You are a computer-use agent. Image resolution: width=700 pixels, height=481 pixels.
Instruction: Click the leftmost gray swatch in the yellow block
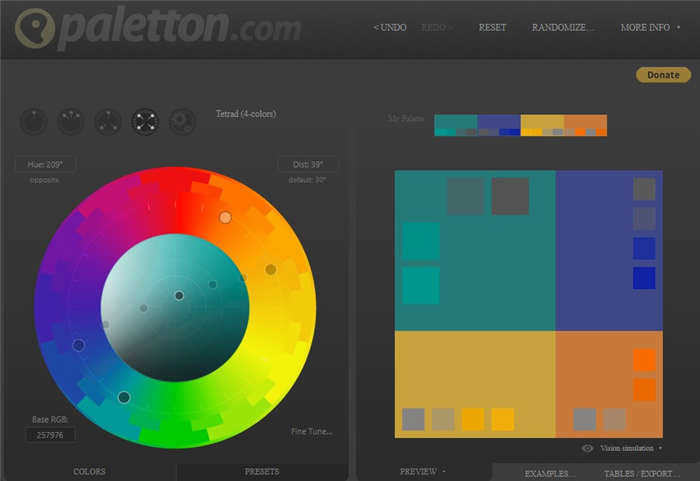click(413, 419)
